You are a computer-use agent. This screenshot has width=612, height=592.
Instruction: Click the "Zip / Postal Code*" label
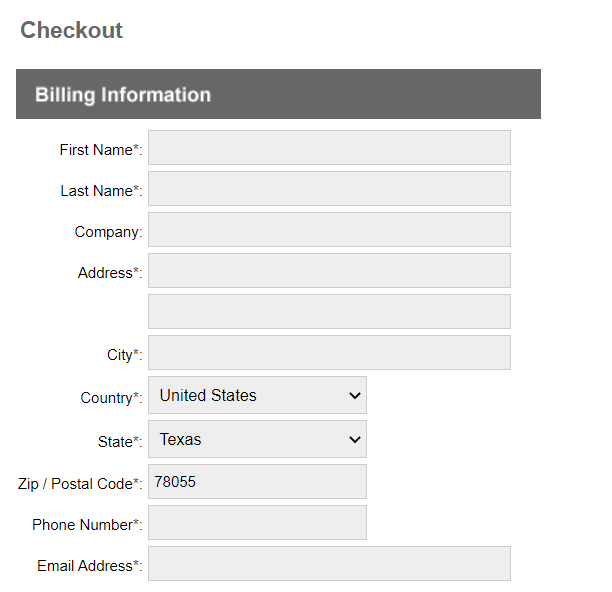coord(79,484)
